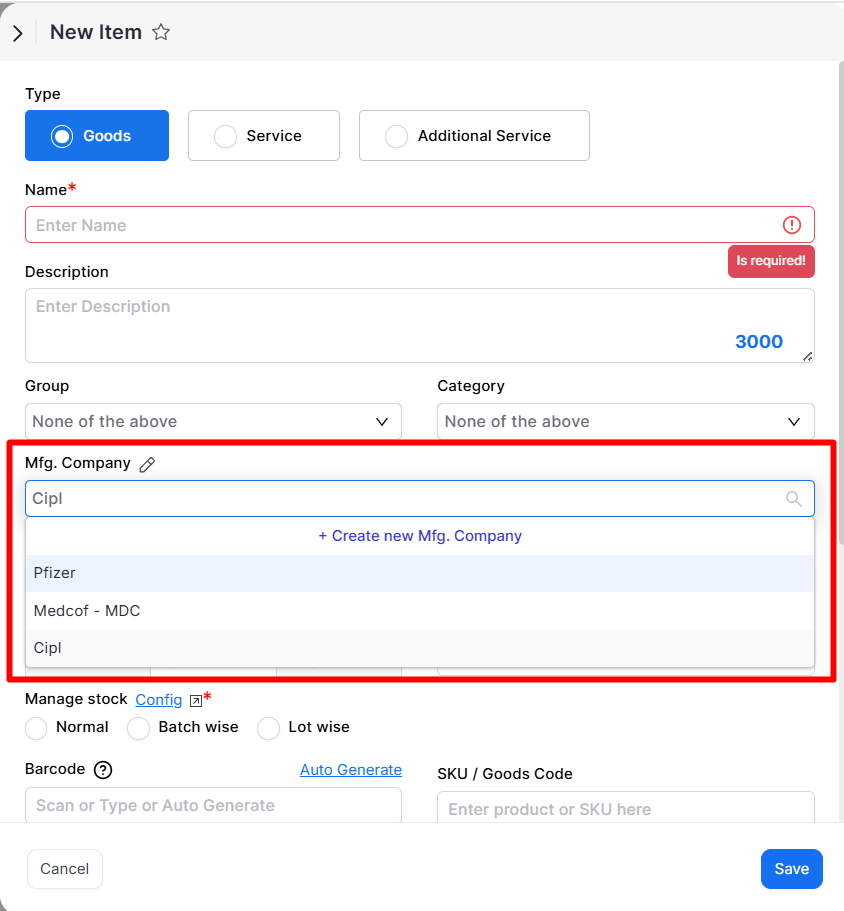
Task: Open the Category dropdown
Action: 626,421
